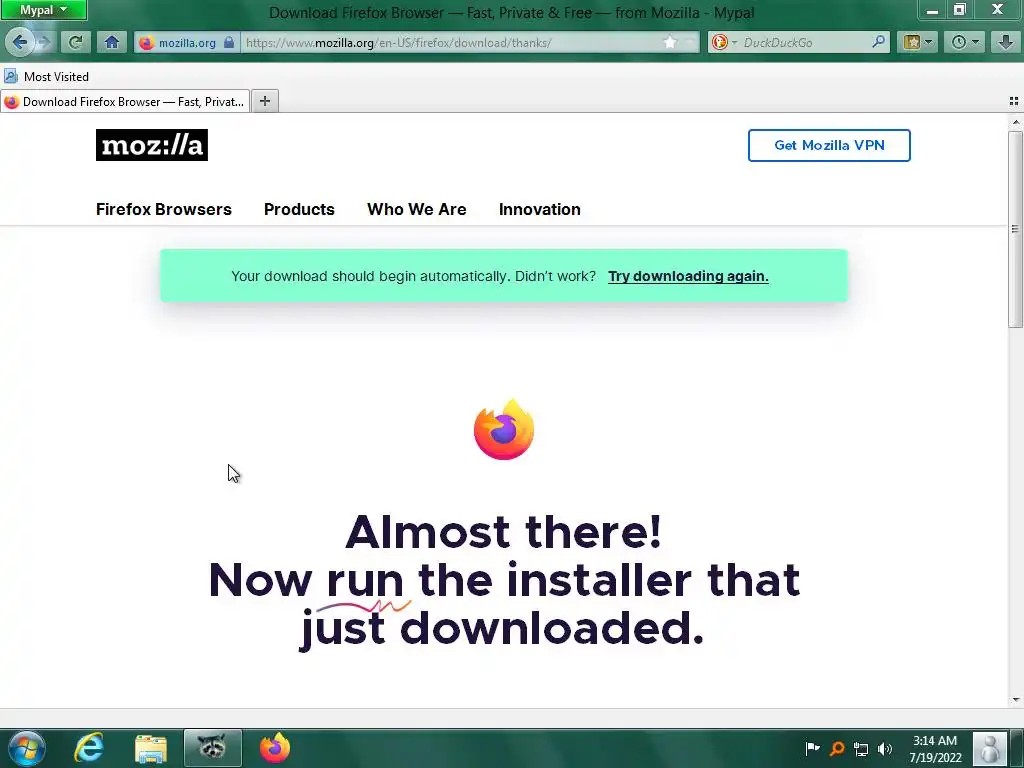Open a new tab with plus button
1024x768 pixels.
[x=264, y=101]
